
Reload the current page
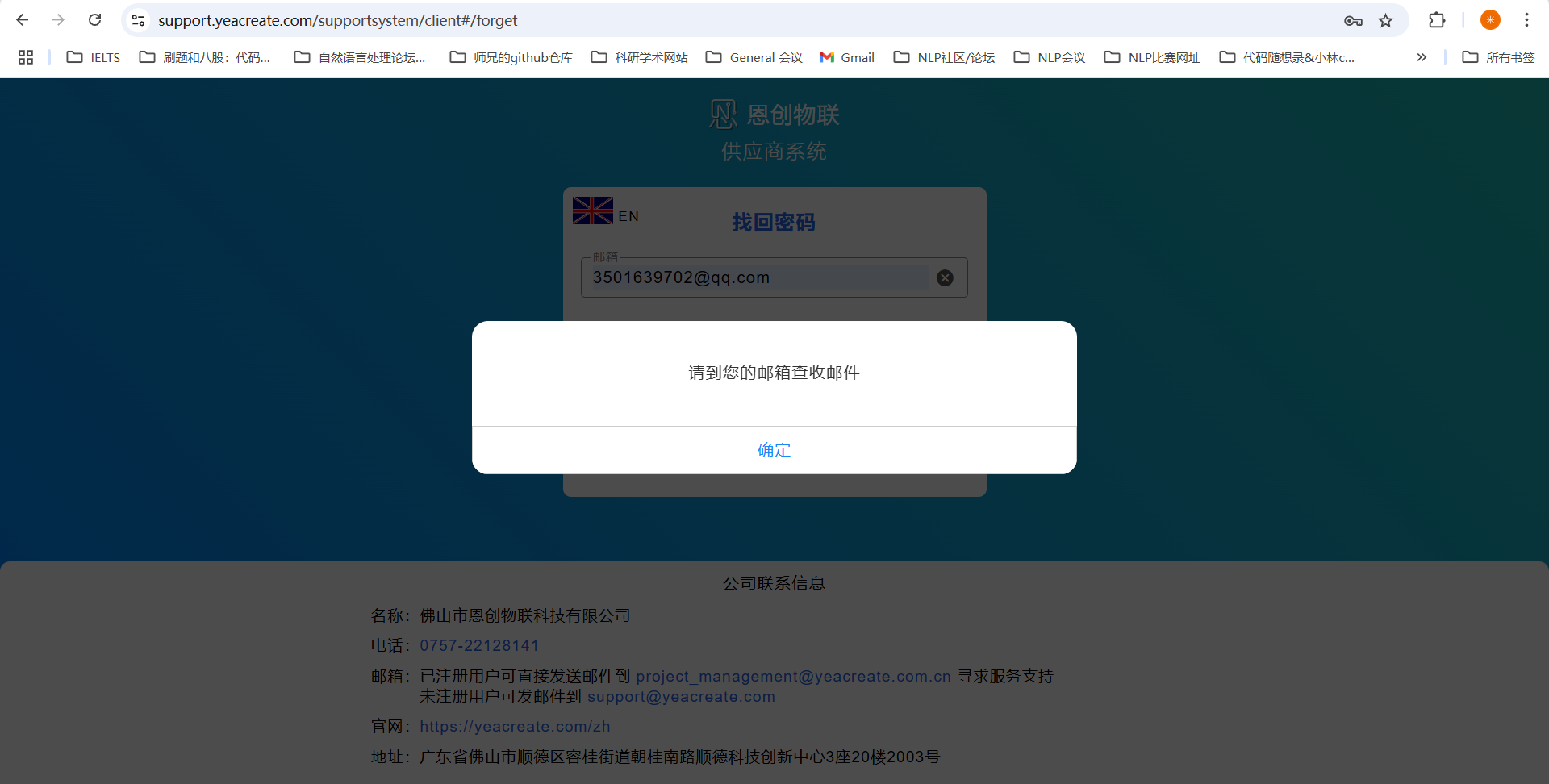(94, 20)
